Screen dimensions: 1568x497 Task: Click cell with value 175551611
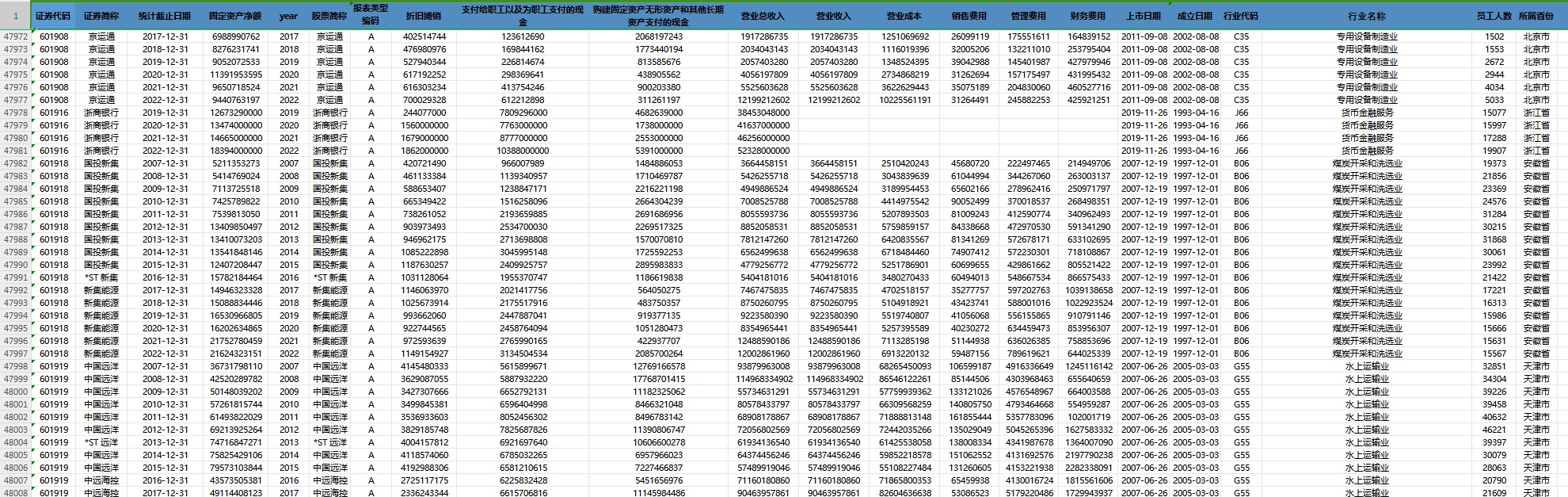1029,36
